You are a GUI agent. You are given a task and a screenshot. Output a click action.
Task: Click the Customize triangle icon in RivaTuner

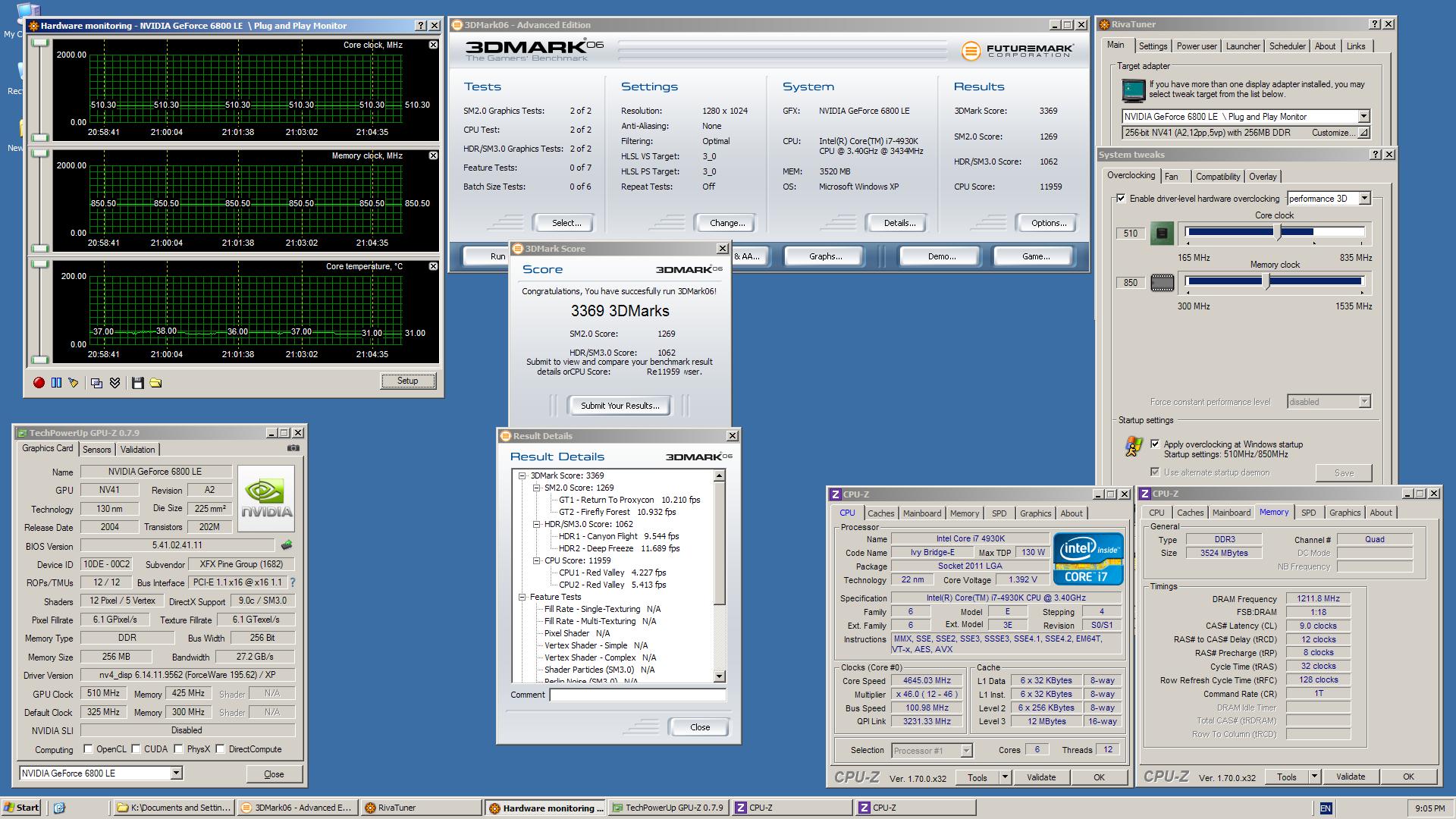[x=1363, y=133]
